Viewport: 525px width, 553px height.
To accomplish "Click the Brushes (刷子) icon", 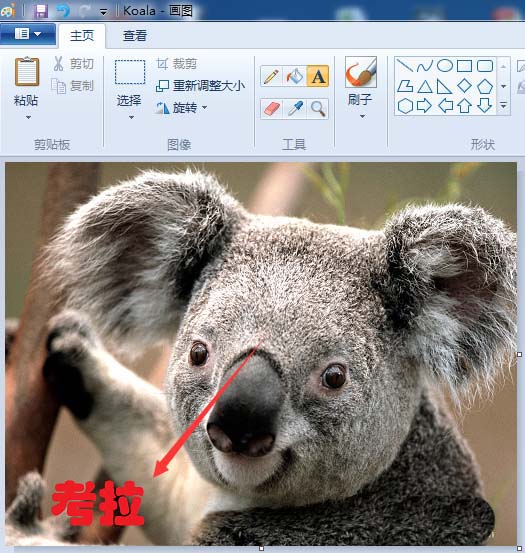I will 361,72.
